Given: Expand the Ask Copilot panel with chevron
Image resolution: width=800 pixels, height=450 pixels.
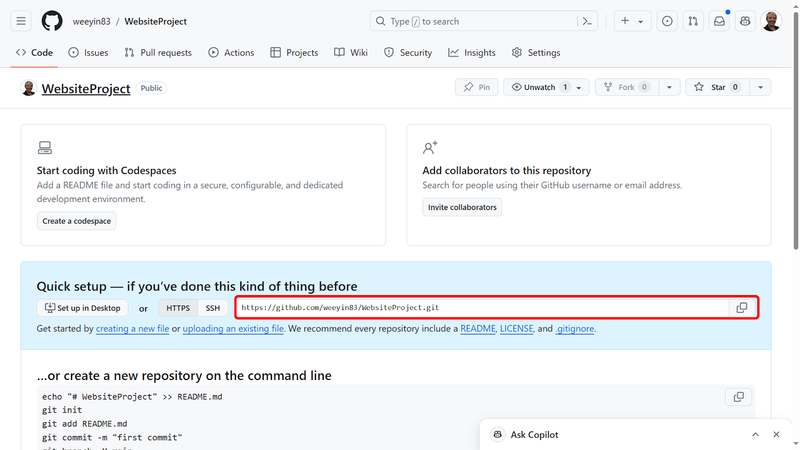Looking at the screenshot, I should click(x=756, y=434).
